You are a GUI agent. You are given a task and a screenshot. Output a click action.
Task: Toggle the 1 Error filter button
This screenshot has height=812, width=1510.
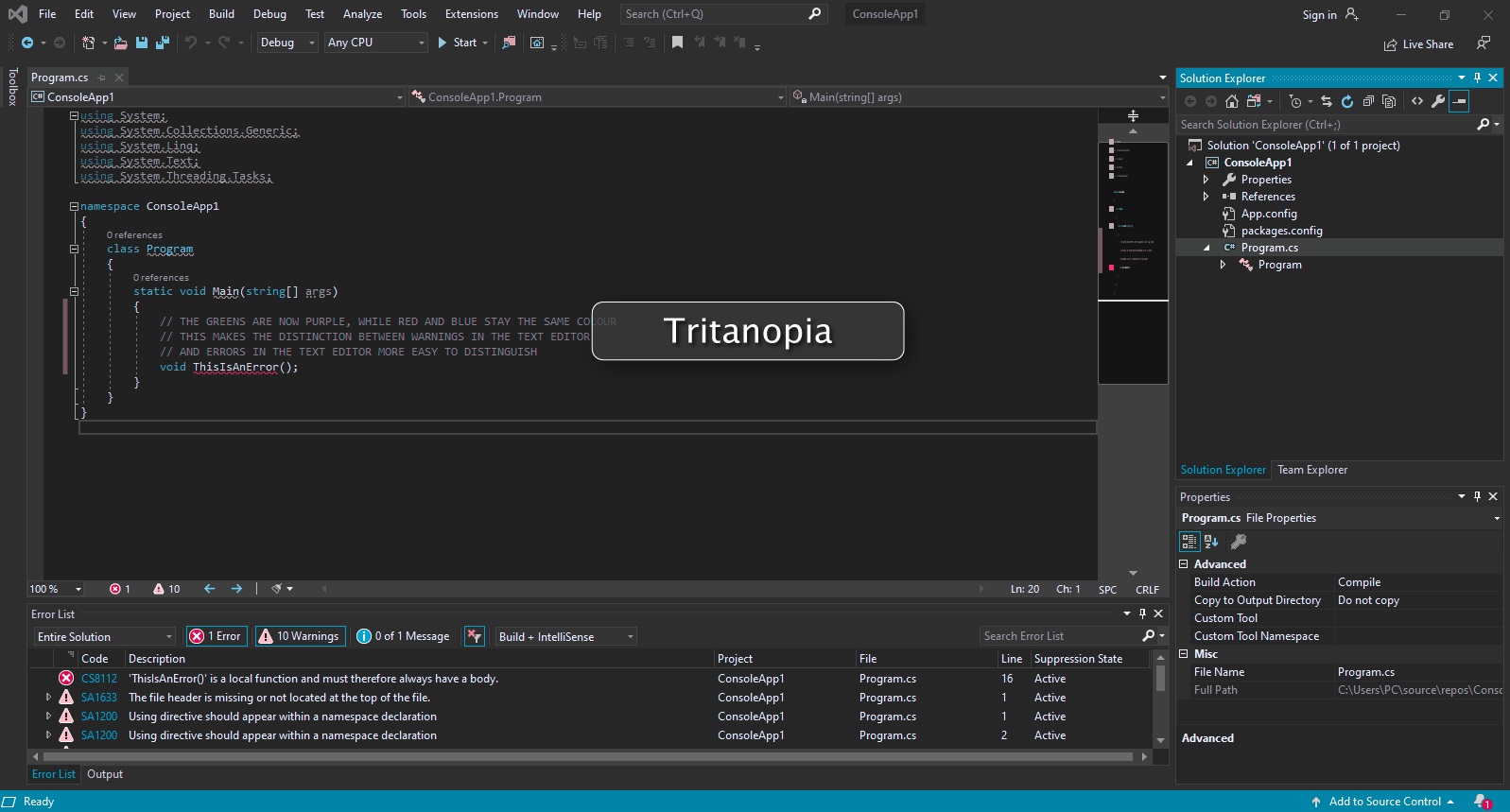pos(217,636)
